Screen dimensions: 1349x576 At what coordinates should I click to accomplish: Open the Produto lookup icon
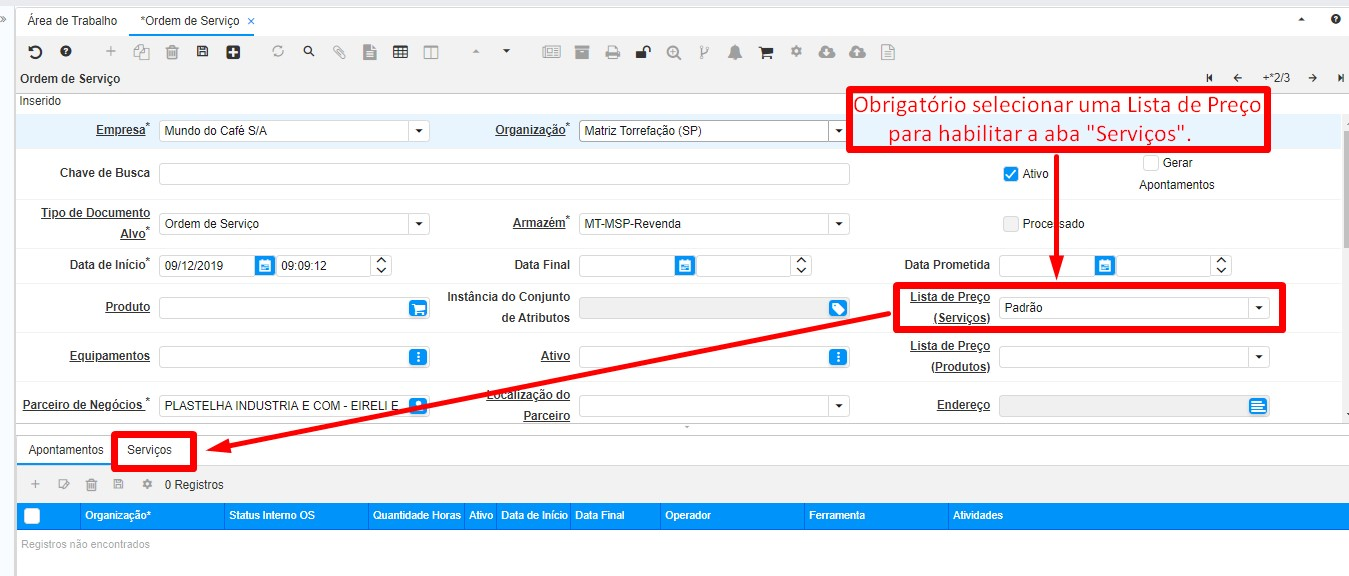pos(418,308)
